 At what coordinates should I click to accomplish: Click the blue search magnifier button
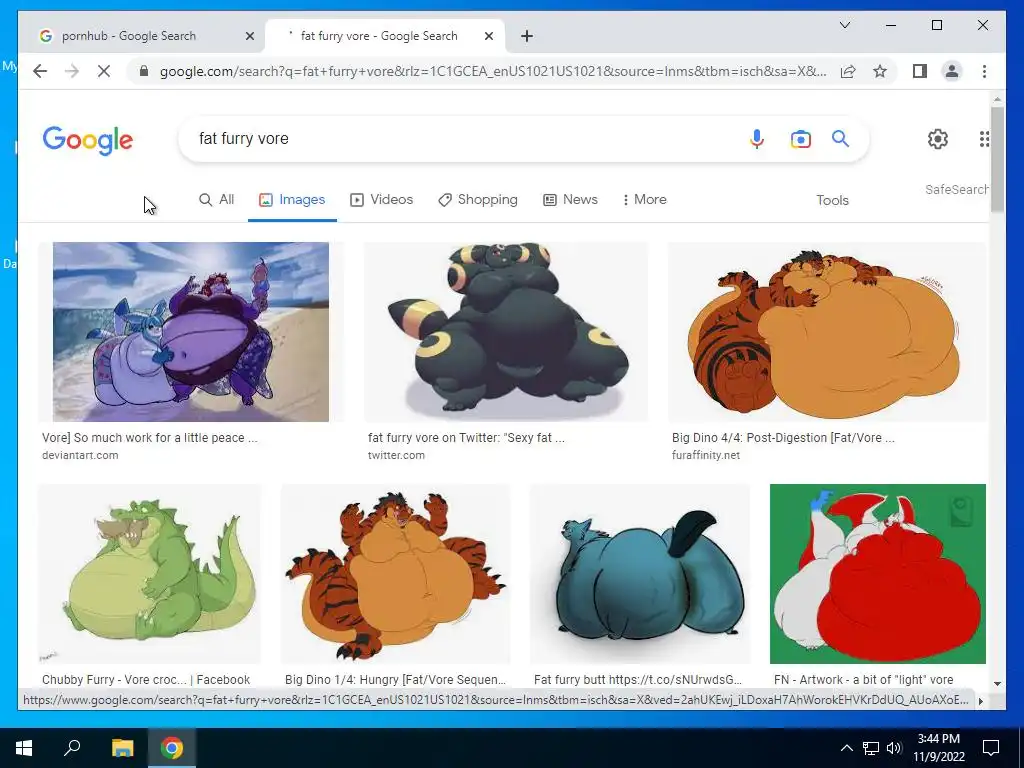tap(840, 138)
